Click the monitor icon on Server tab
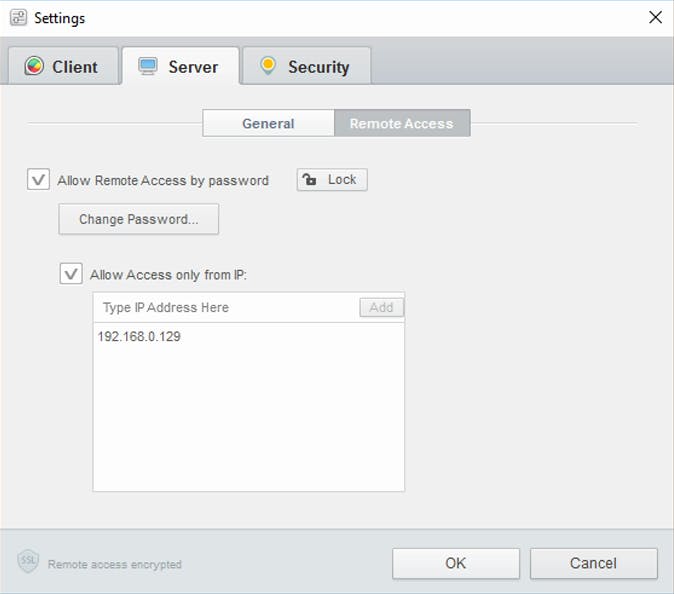The image size is (674, 594). pos(148,67)
